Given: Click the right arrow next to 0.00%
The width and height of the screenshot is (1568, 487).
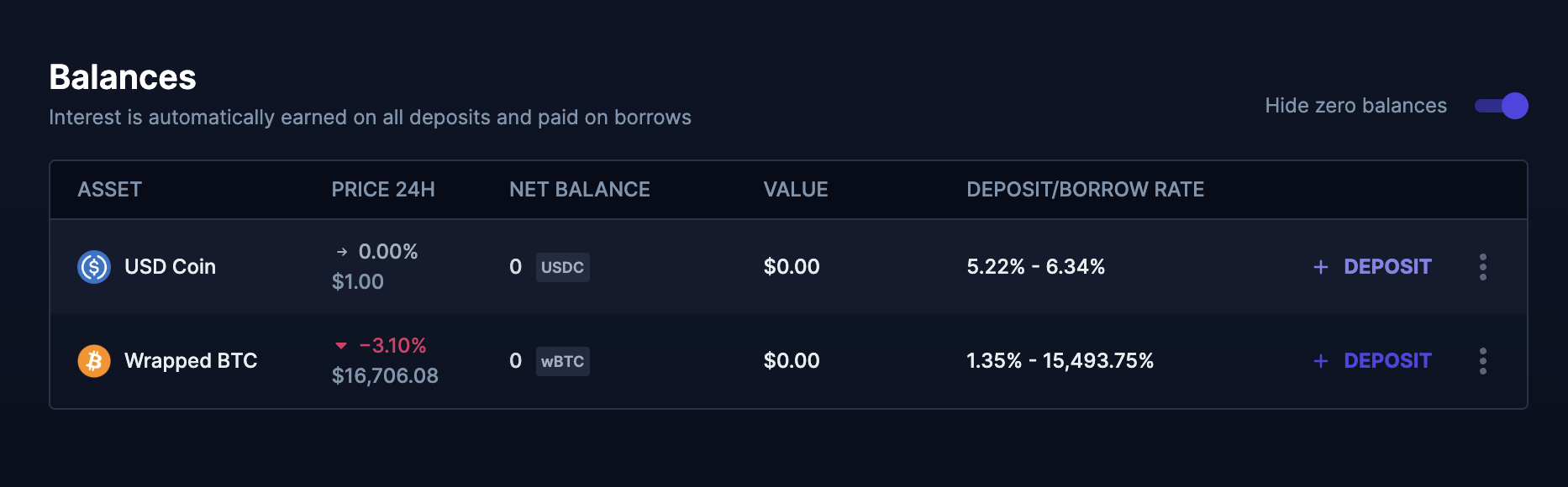Looking at the screenshot, I should 342,252.
